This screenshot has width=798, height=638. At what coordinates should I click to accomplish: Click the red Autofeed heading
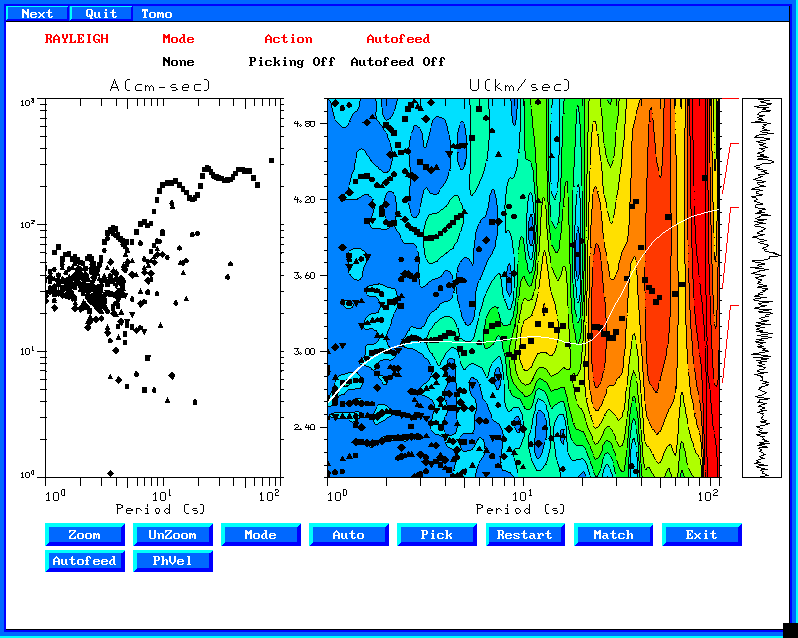coord(398,39)
